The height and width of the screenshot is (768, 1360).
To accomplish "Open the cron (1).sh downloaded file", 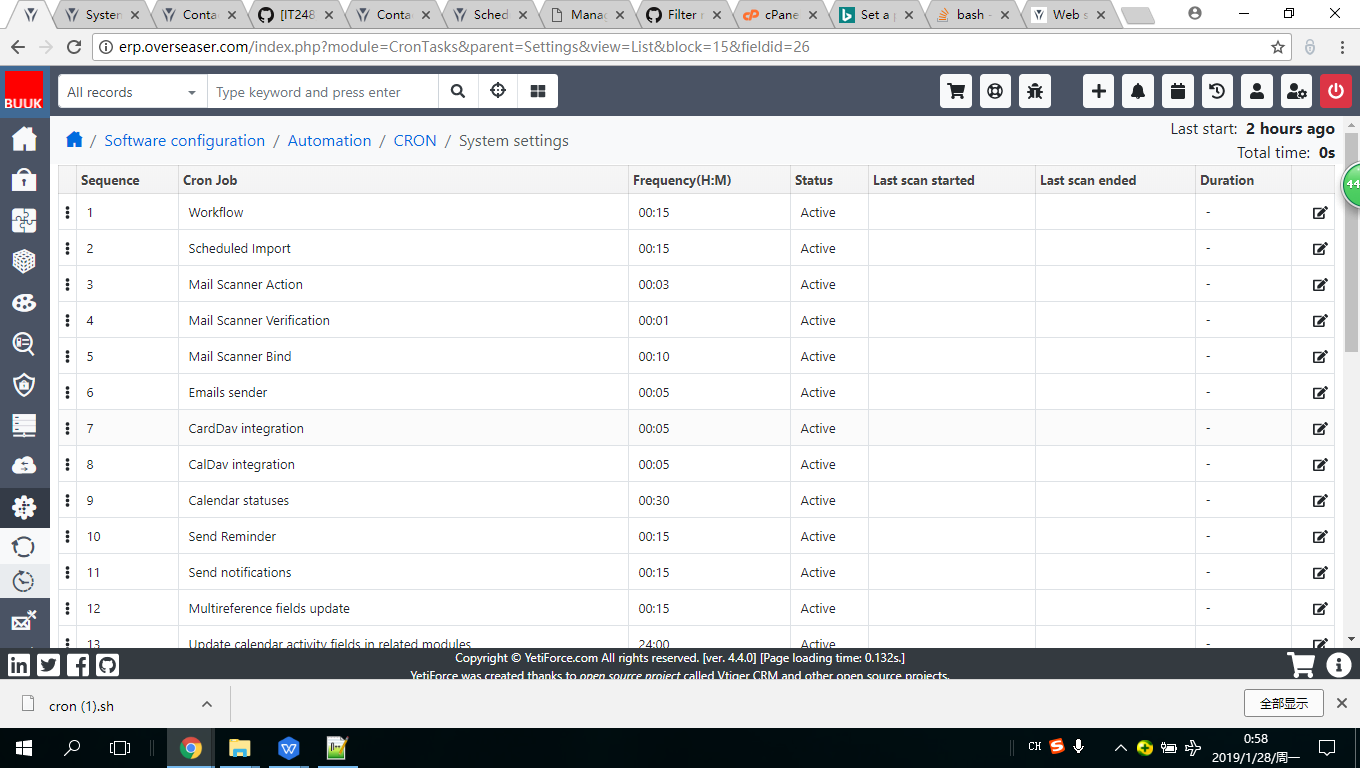I will [81, 705].
